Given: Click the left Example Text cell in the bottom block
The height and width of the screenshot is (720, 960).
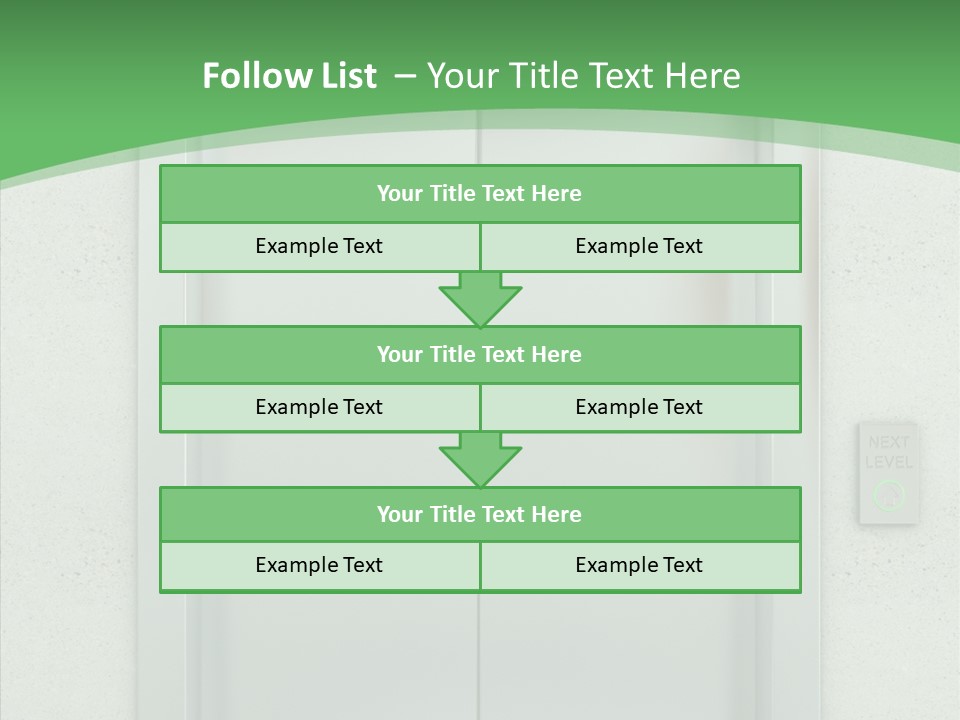Looking at the screenshot, I should [319, 565].
